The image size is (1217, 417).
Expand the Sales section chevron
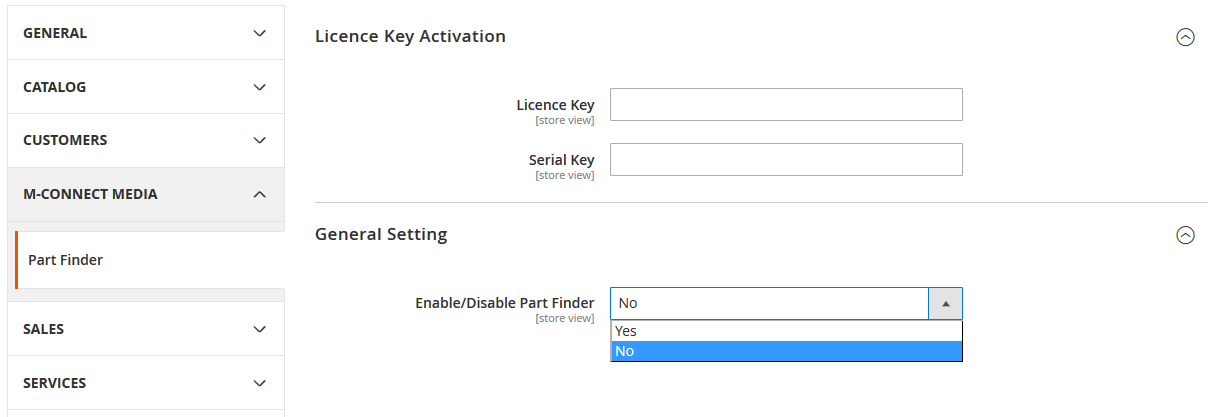260,329
